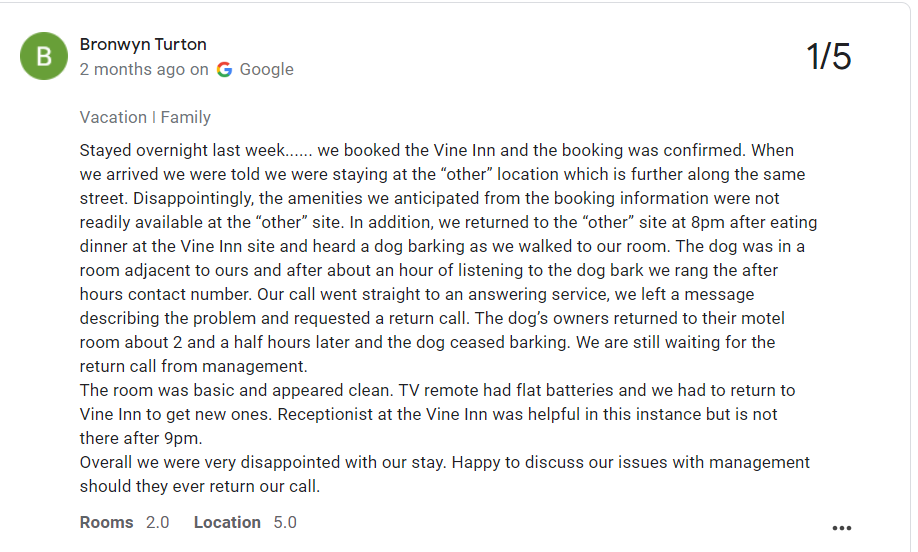
Task: Click the Rooms rating label
Action: [x=106, y=522]
